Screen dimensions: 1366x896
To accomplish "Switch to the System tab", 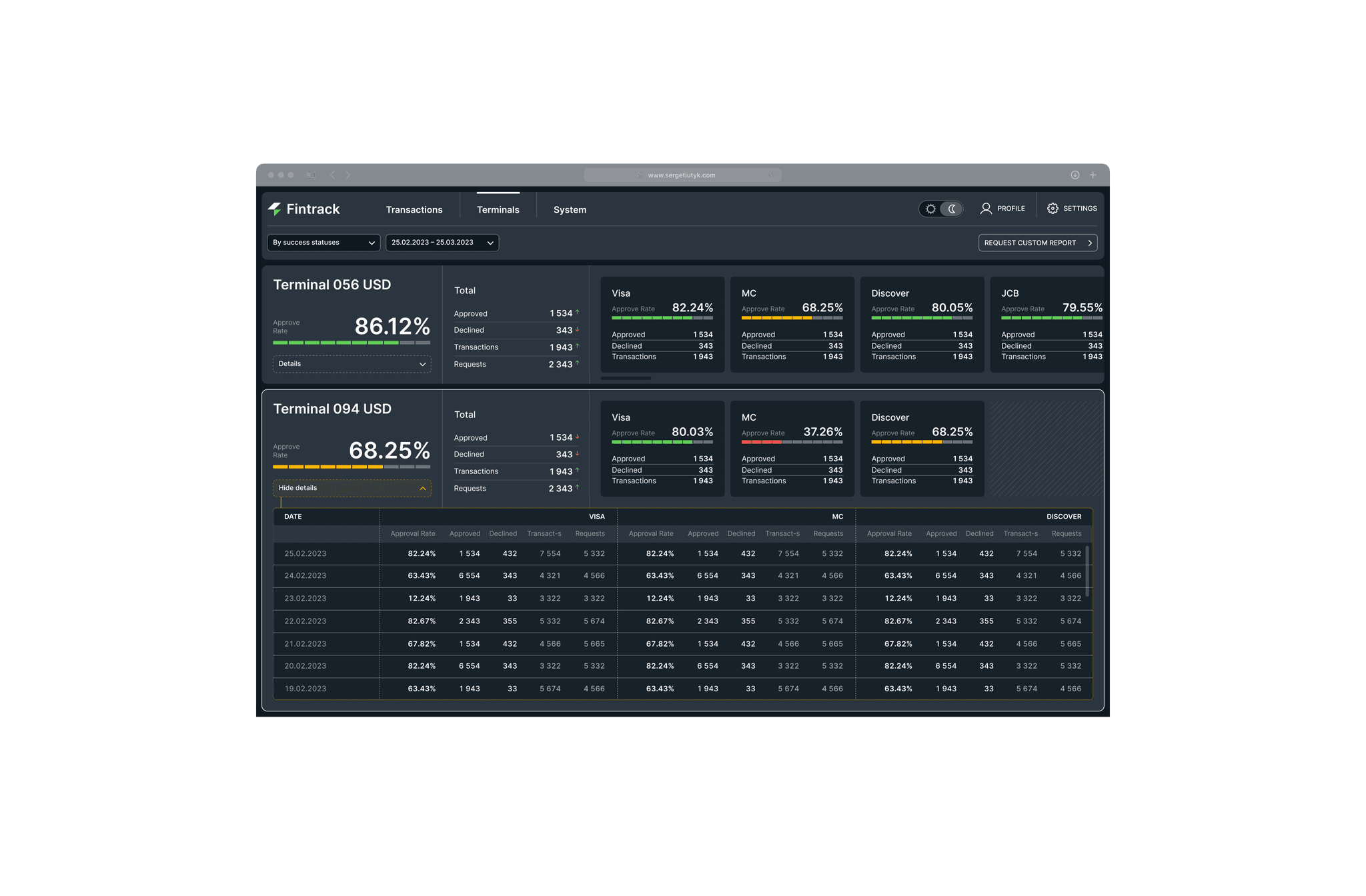I will pos(570,210).
